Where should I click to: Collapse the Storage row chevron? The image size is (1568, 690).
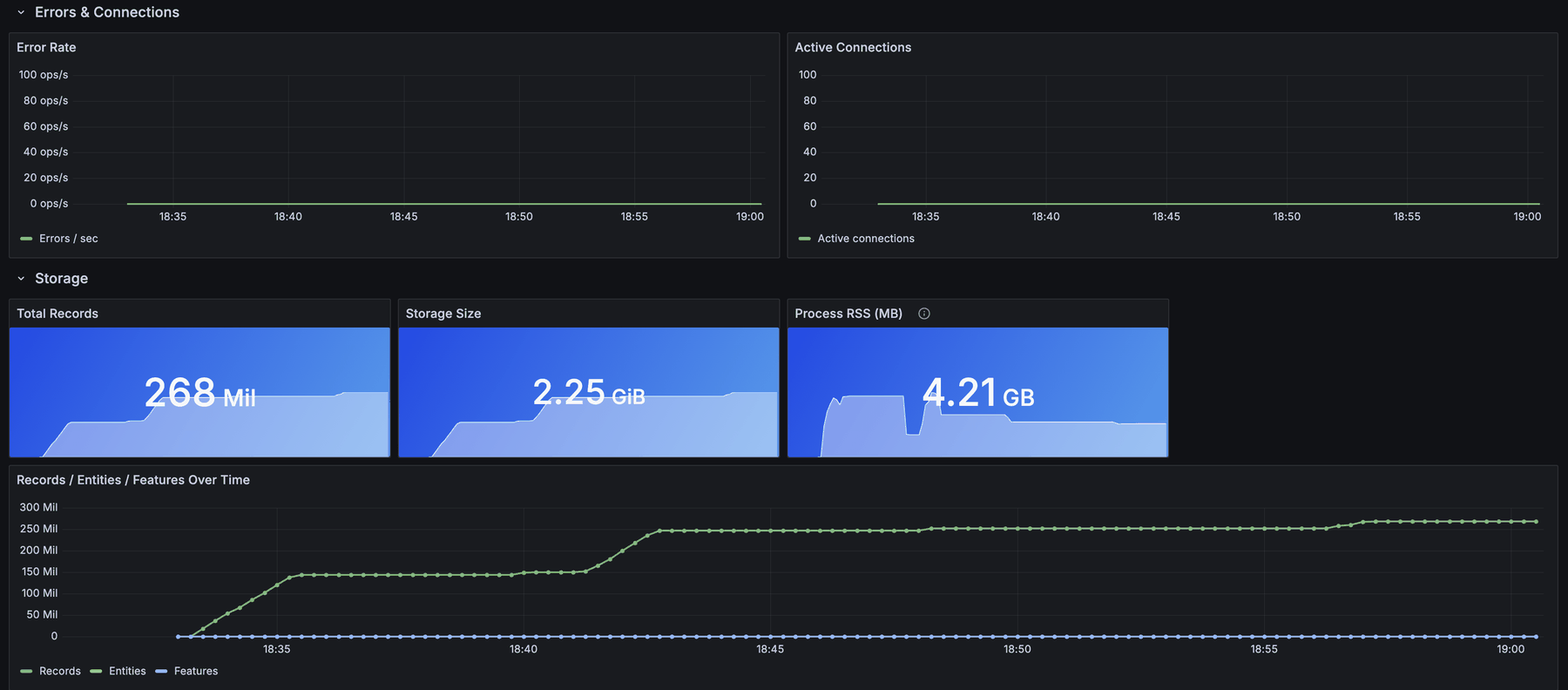pyautogui.click(x=21, y=279)
